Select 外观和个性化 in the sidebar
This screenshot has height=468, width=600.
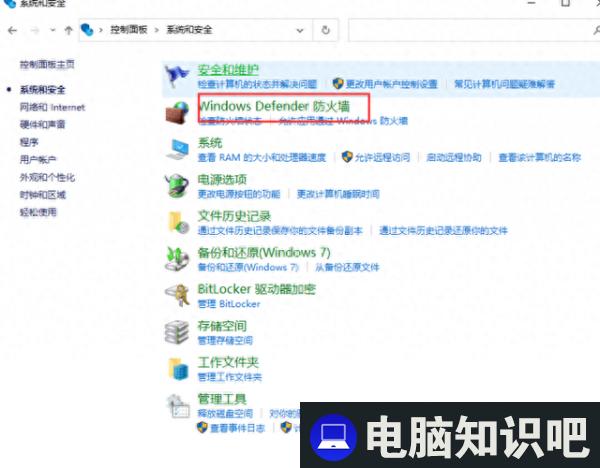click(x=47, y=177)
